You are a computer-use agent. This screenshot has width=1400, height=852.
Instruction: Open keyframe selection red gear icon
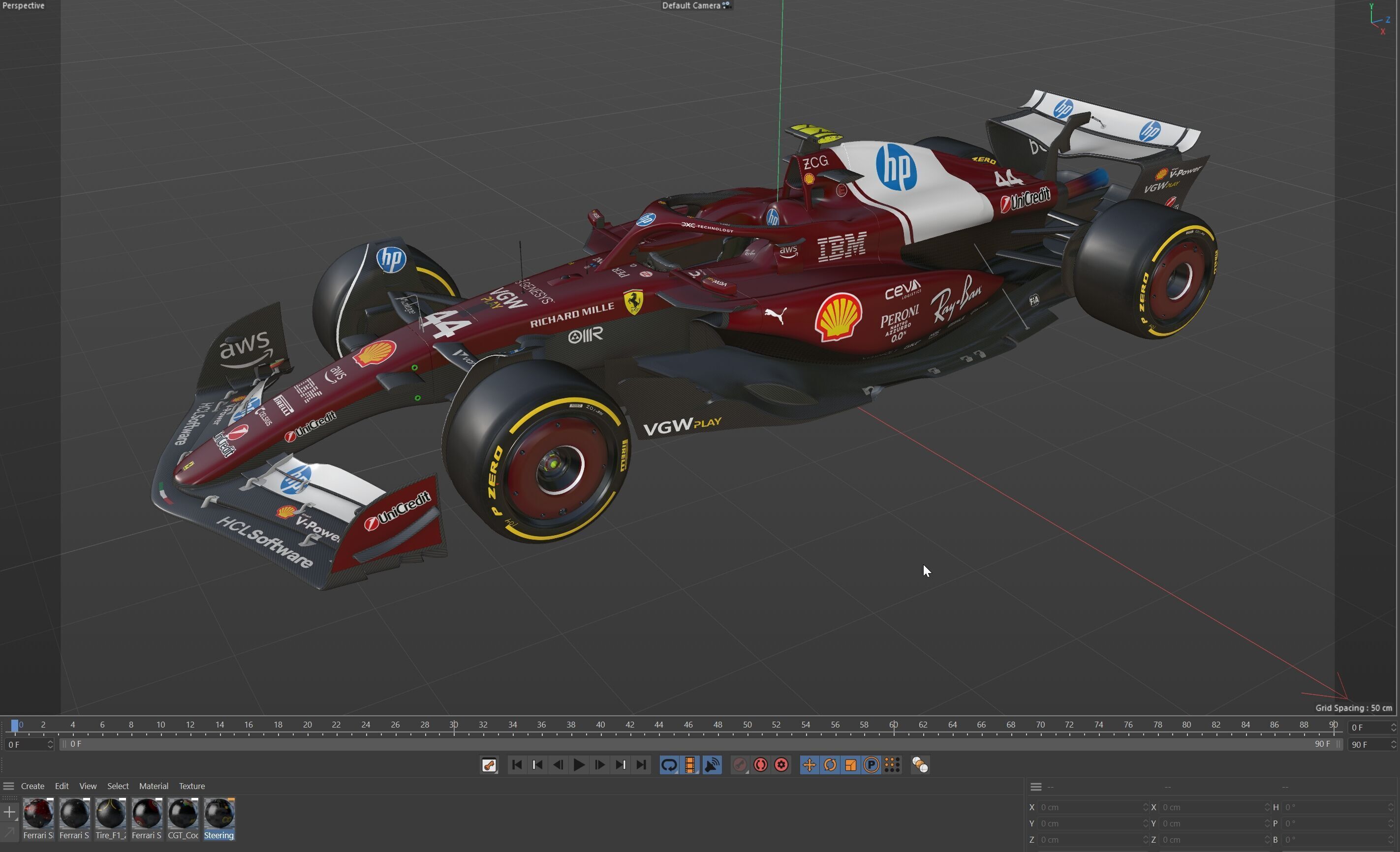point(781,765)
